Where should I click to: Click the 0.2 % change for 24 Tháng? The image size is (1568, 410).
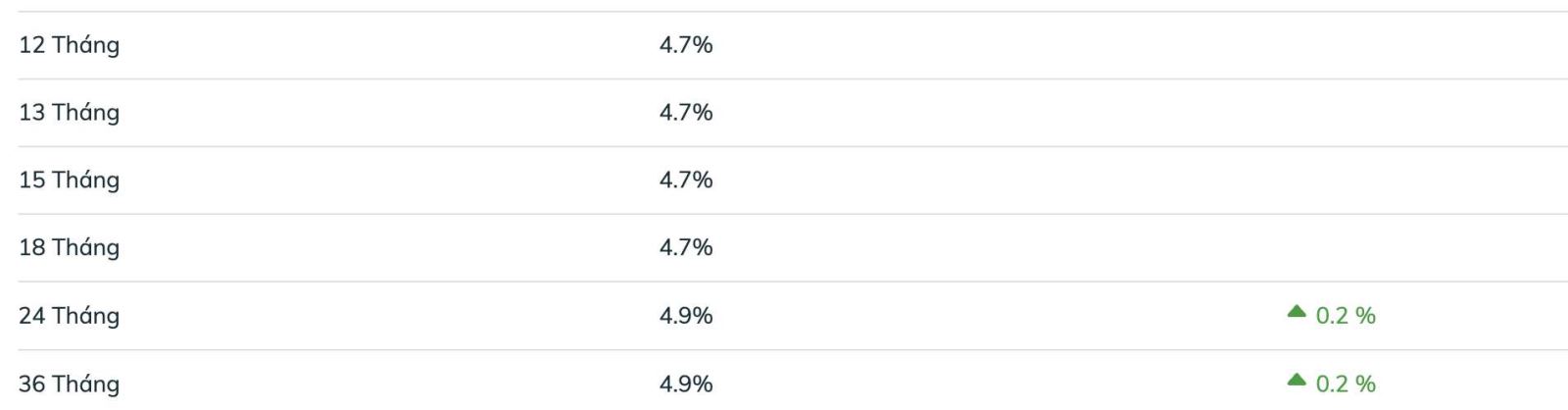(x=1346, y=316)
